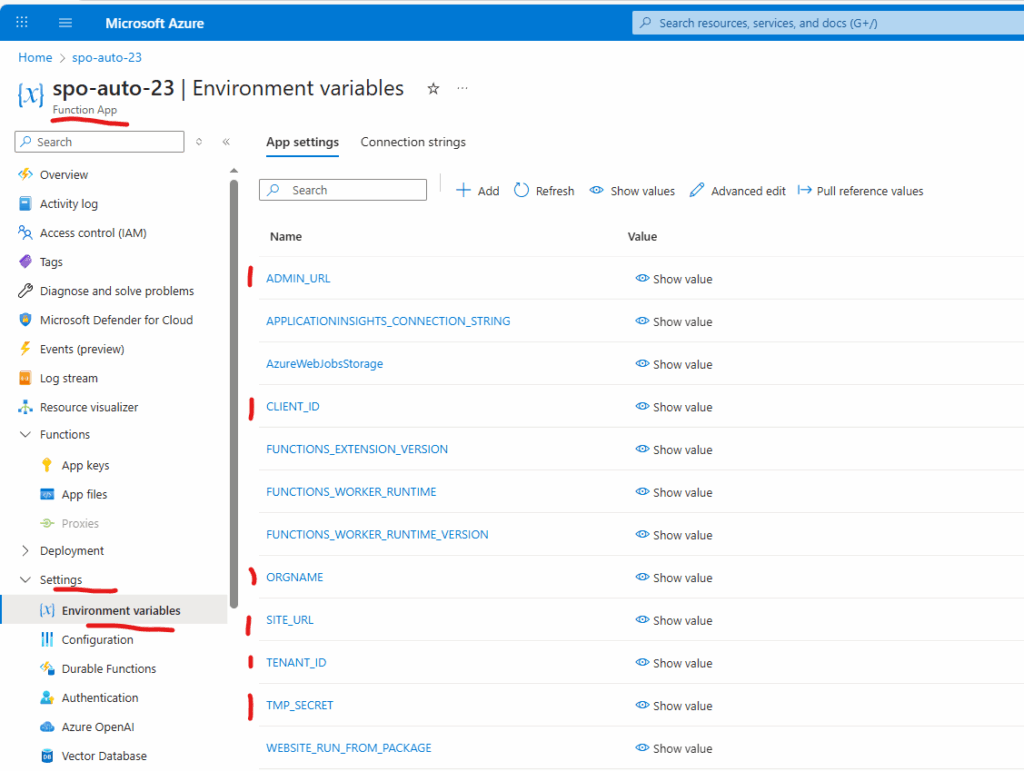Click the Overview lightning icon

[x=25, y=174]
